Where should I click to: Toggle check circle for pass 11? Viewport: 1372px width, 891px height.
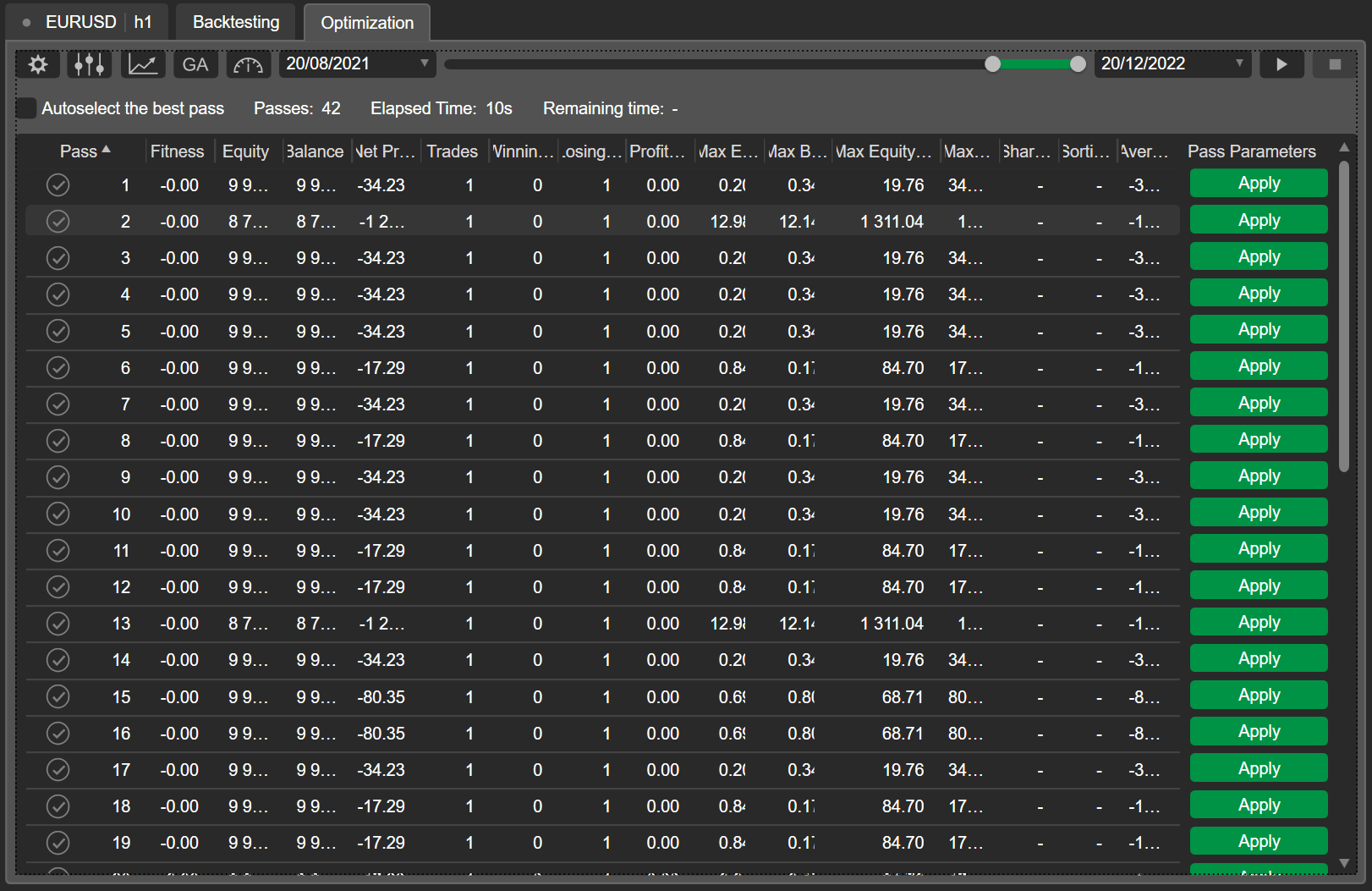pyautogui.click(x=58, y=551)
